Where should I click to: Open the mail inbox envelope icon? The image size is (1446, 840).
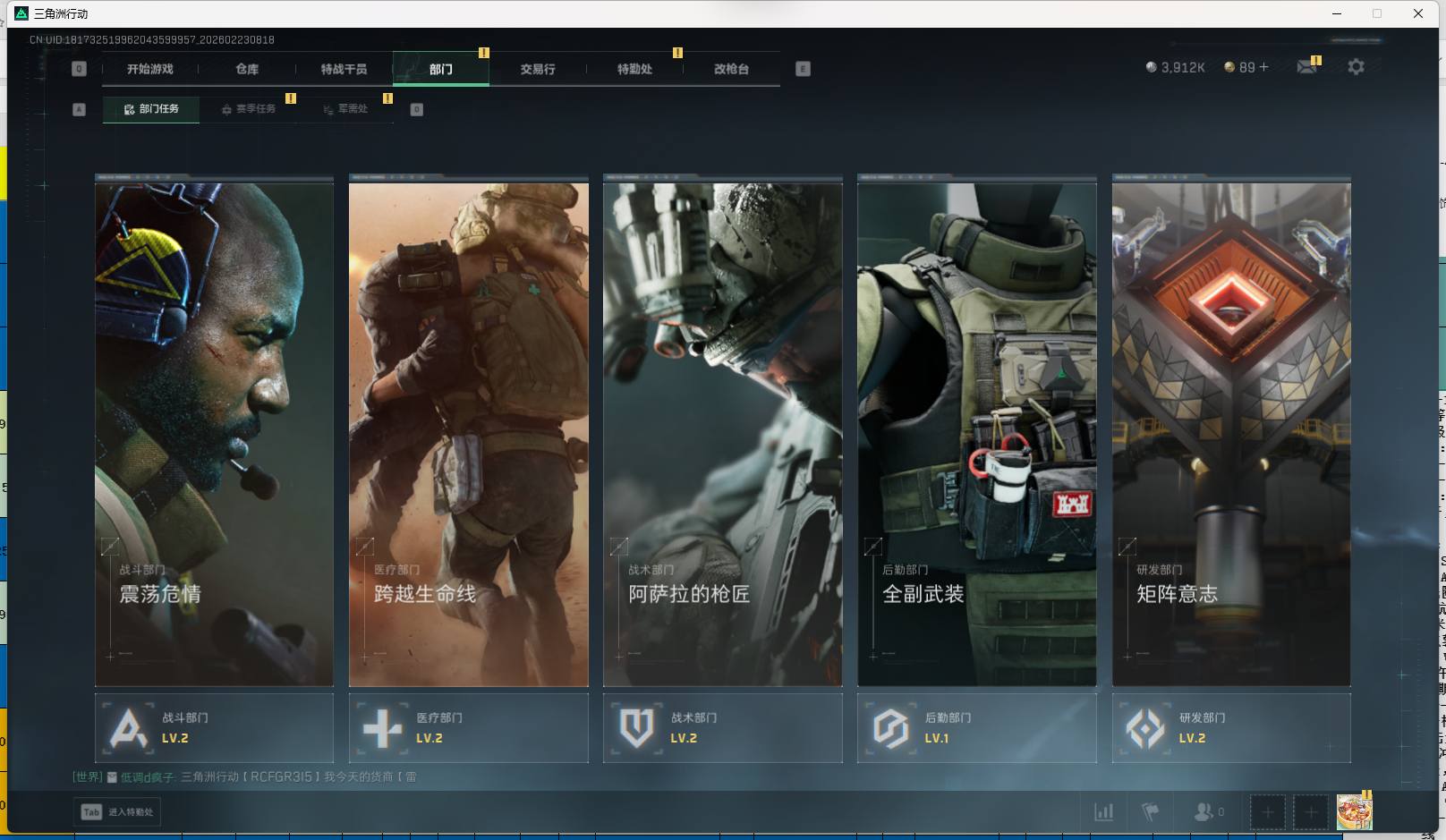tap(1306, 67)
